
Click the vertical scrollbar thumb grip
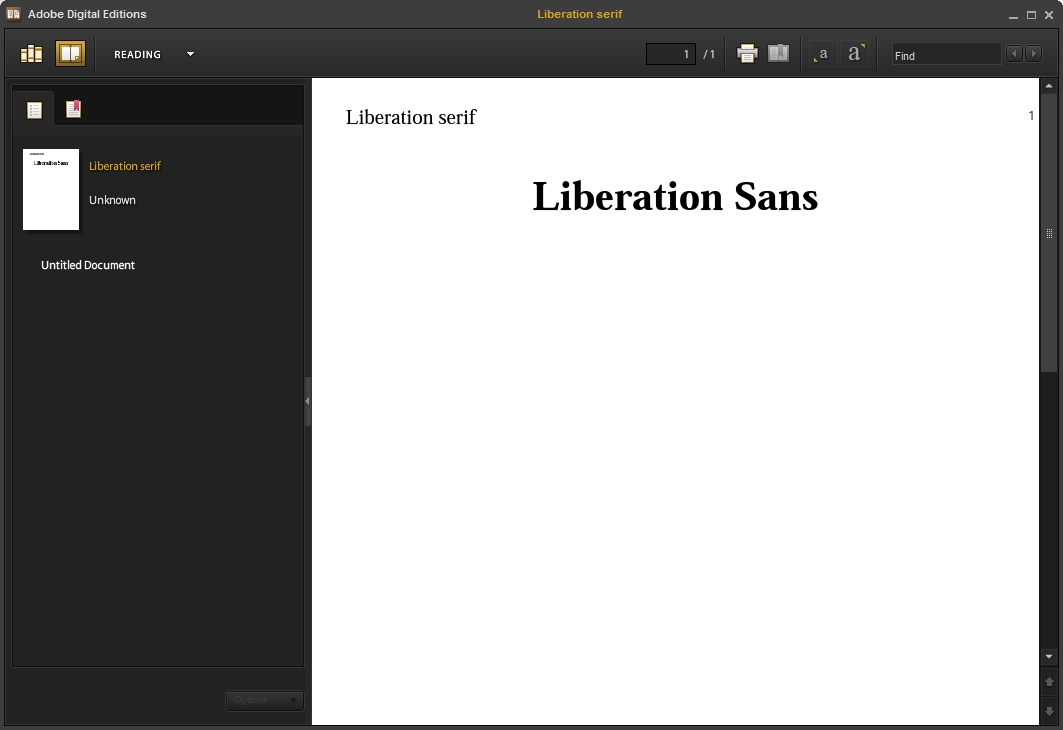click(x=1049, y=233)
